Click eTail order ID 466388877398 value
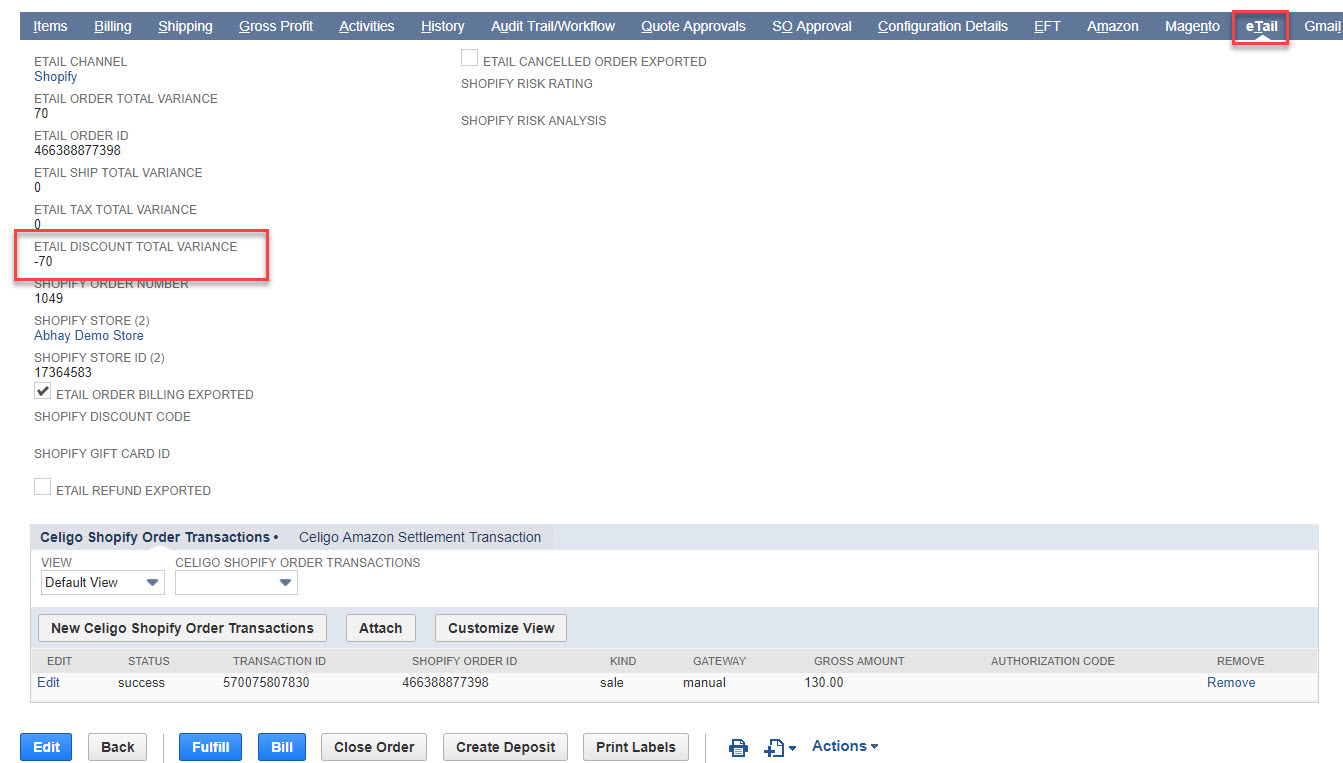 [x=77, y=150]
